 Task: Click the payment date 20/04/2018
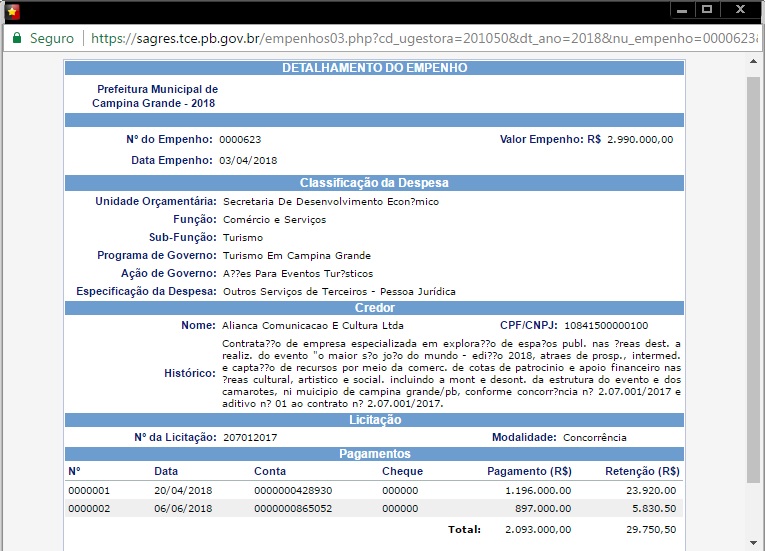[x=183, y=490]
